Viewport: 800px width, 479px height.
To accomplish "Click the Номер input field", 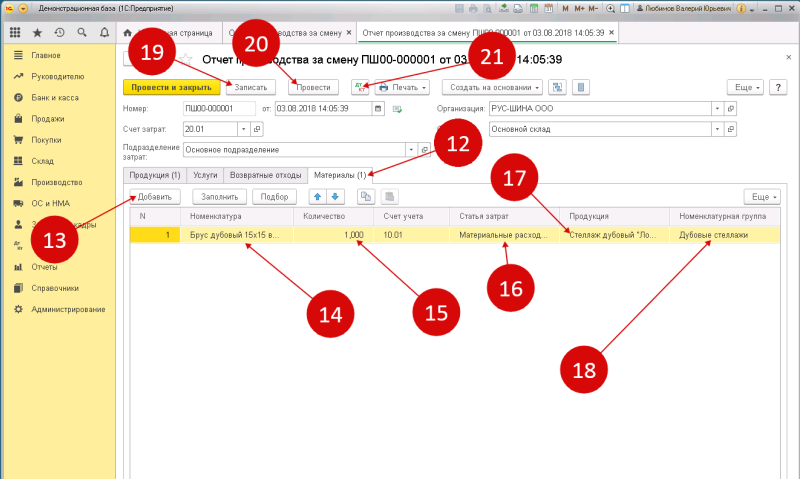I will pyautogui.click(x=219, y=109).
